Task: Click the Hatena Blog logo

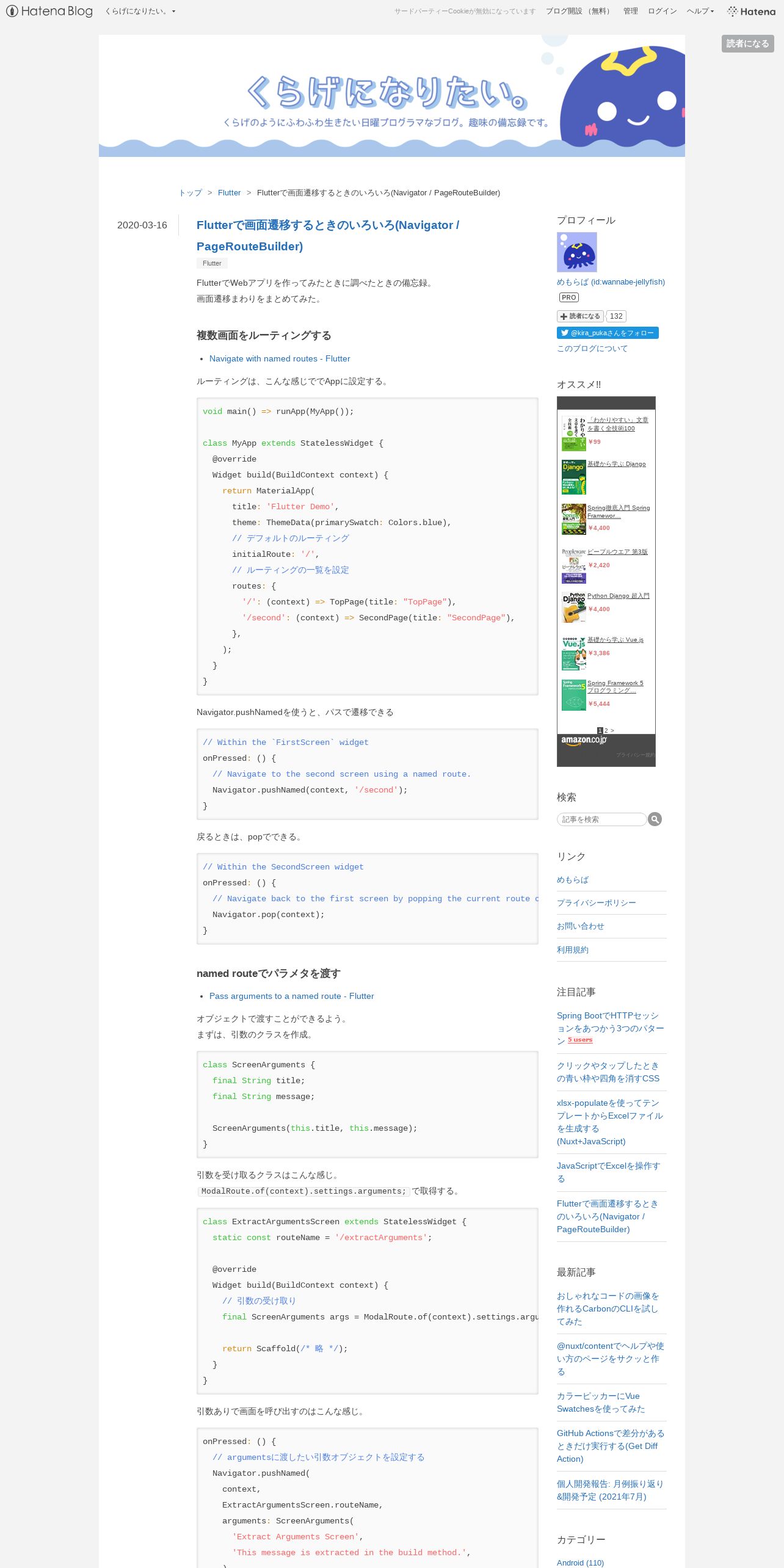Action: [49, 11]
